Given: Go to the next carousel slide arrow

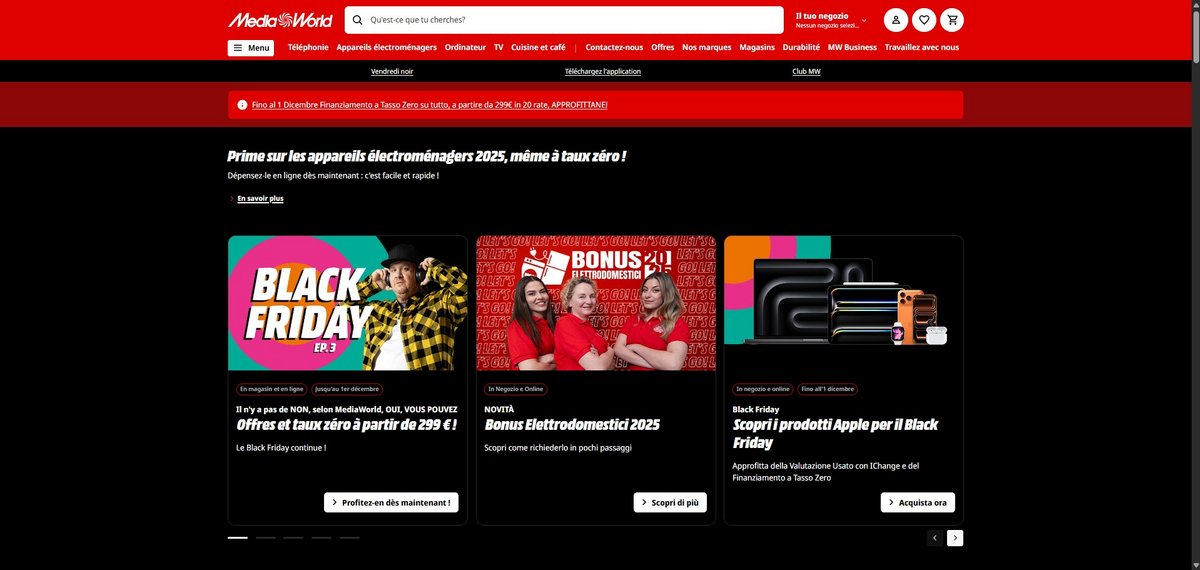Looking at the screenshot, I should pos(955,538).
